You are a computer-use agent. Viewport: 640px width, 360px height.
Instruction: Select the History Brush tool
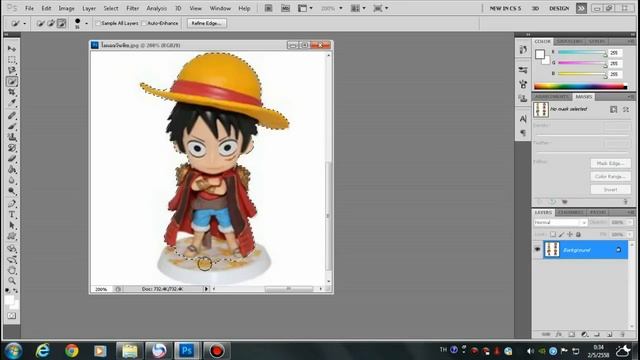(12, 148)
